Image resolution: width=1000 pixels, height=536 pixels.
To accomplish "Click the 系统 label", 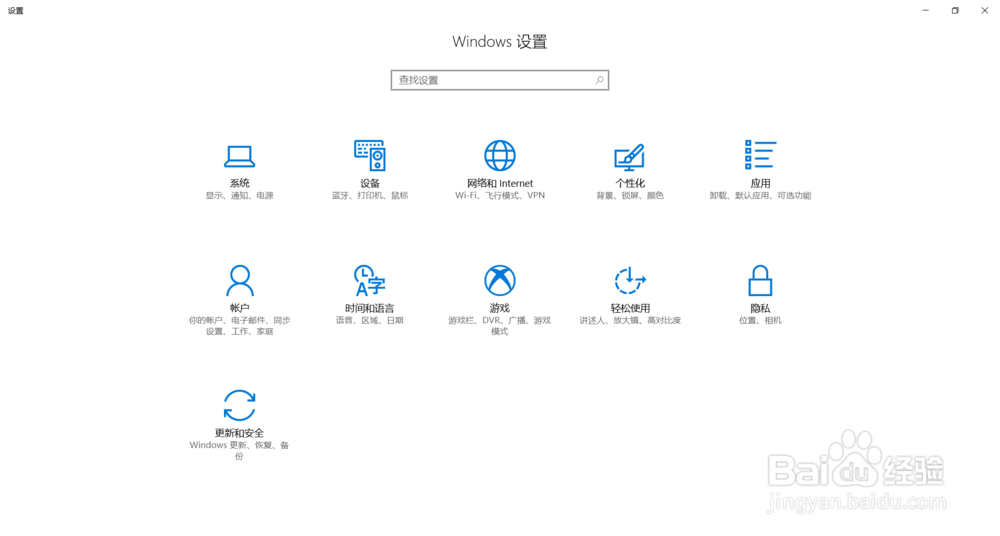I will click(x=240, y=183).
